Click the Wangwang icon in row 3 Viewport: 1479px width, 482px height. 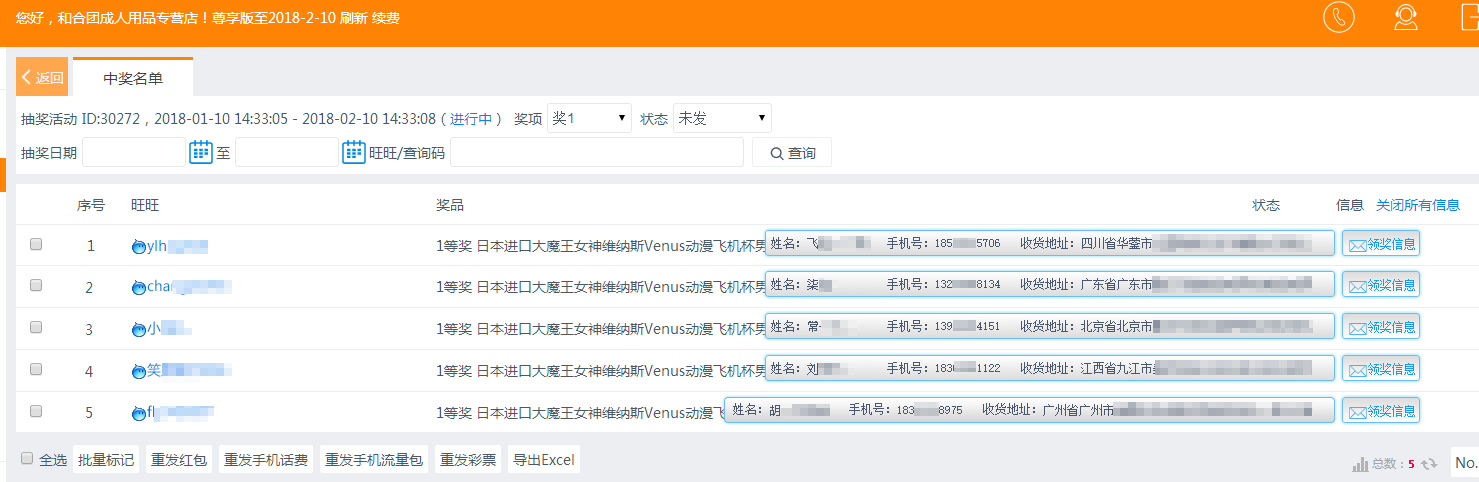click(x=138, y=329)
